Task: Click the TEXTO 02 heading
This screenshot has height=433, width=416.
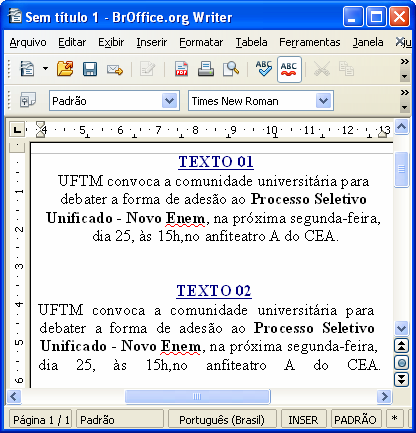Action: click(x=214, y=290)
